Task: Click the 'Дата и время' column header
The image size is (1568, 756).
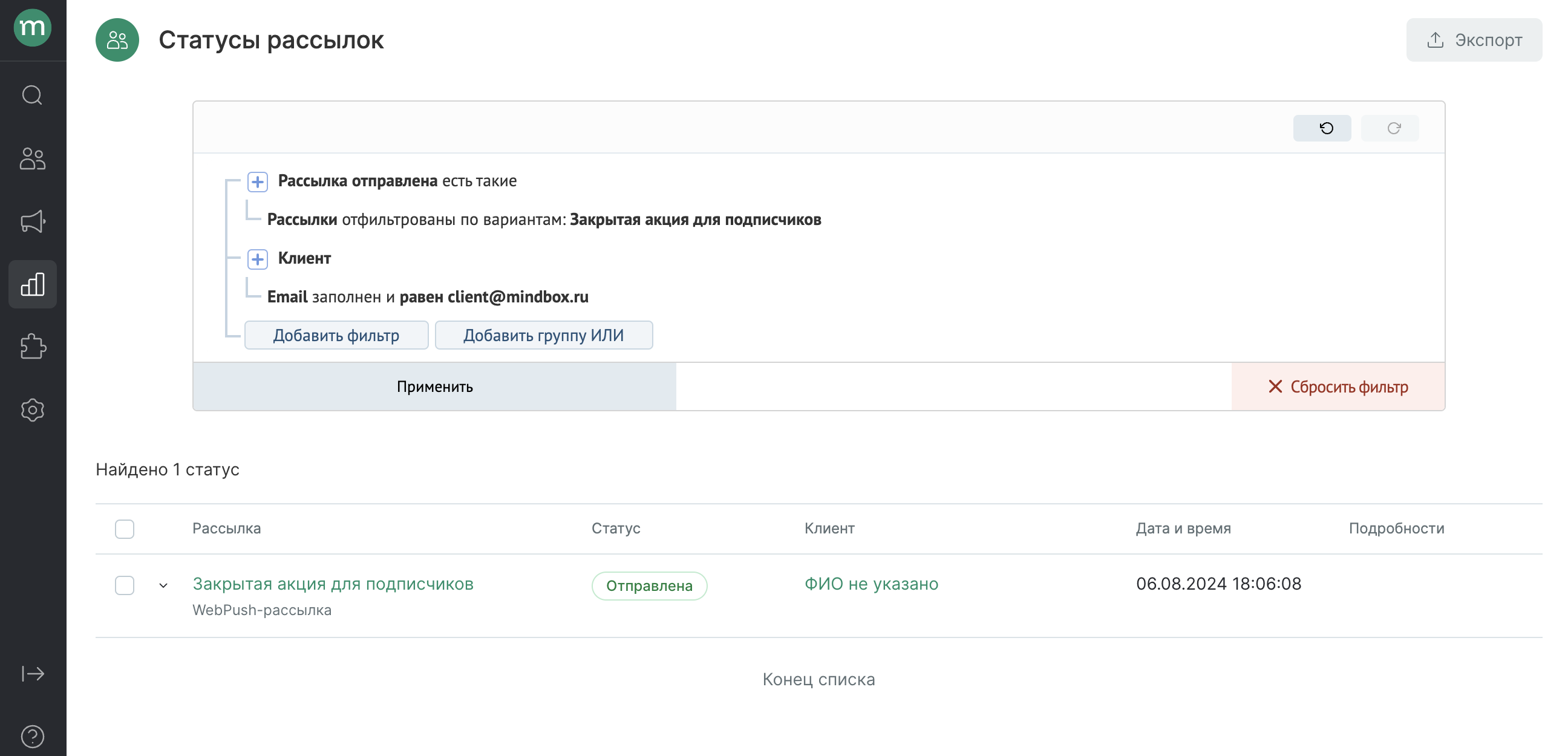Action: 1183,529
